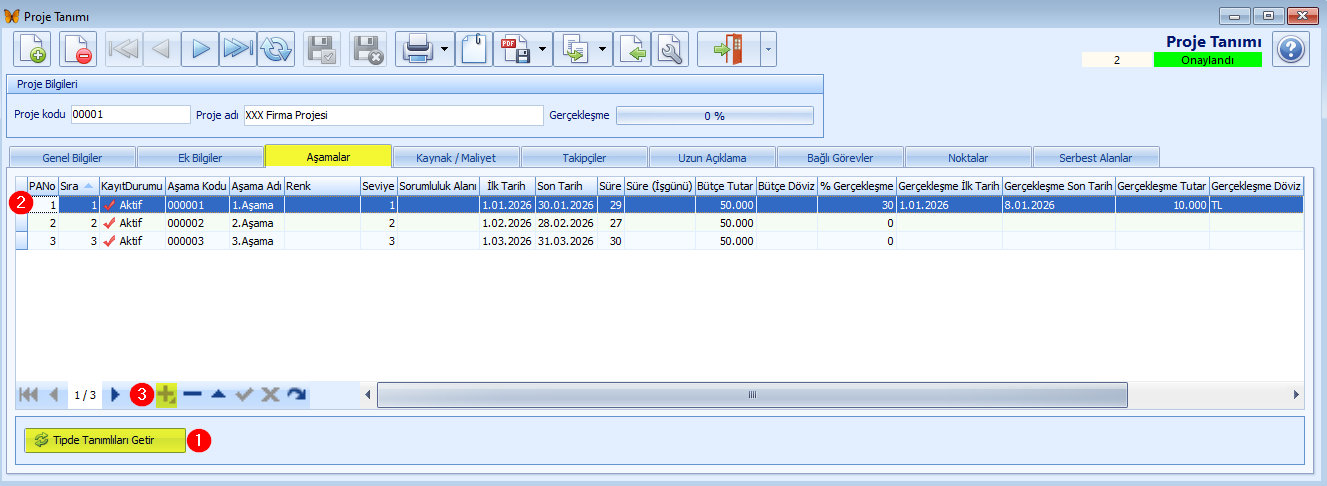
Task: Click the refresh icon in top toolbar
Action: coord(275,49)
